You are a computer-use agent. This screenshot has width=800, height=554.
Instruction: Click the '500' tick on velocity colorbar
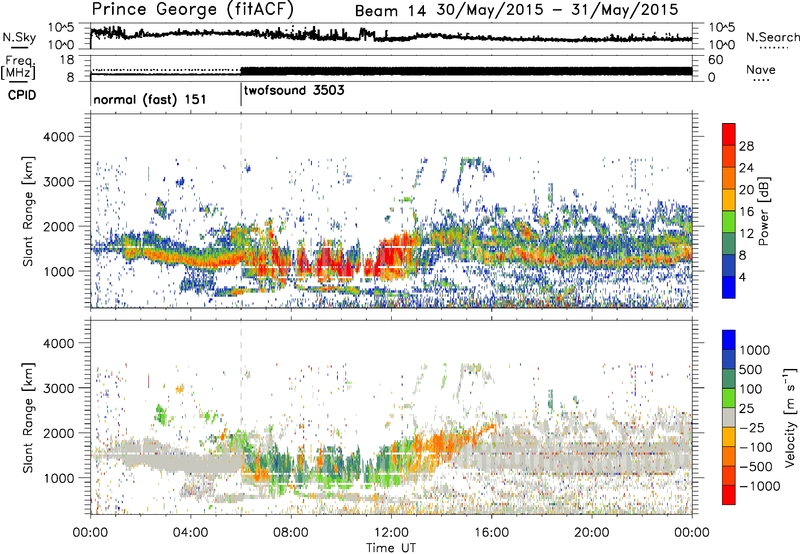751,369
